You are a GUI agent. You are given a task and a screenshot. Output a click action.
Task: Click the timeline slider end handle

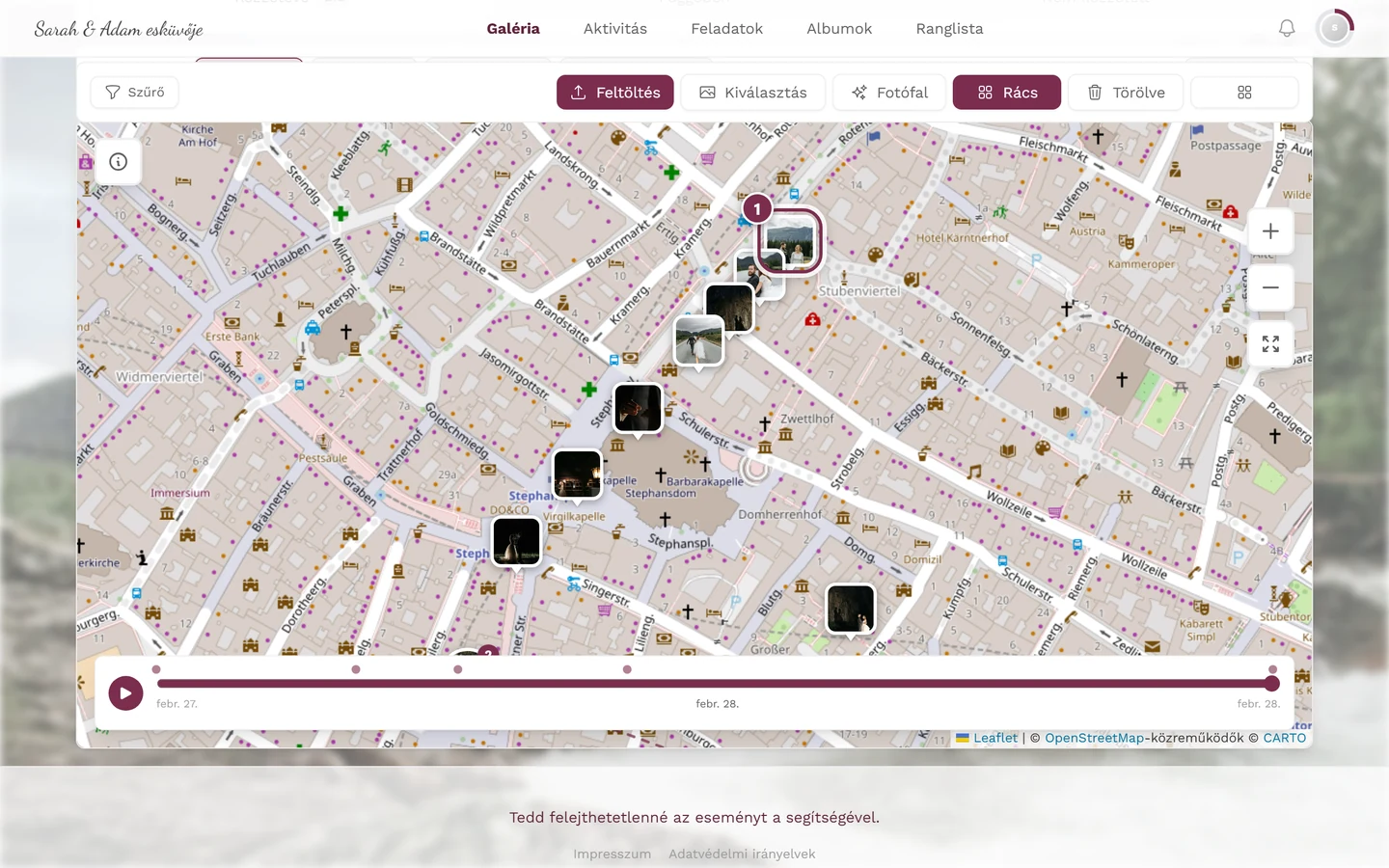[x=1272, y=684]
